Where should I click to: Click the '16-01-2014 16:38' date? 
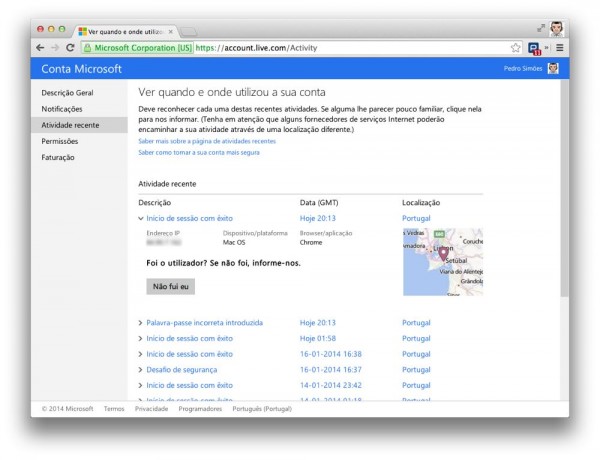point(331,354)
